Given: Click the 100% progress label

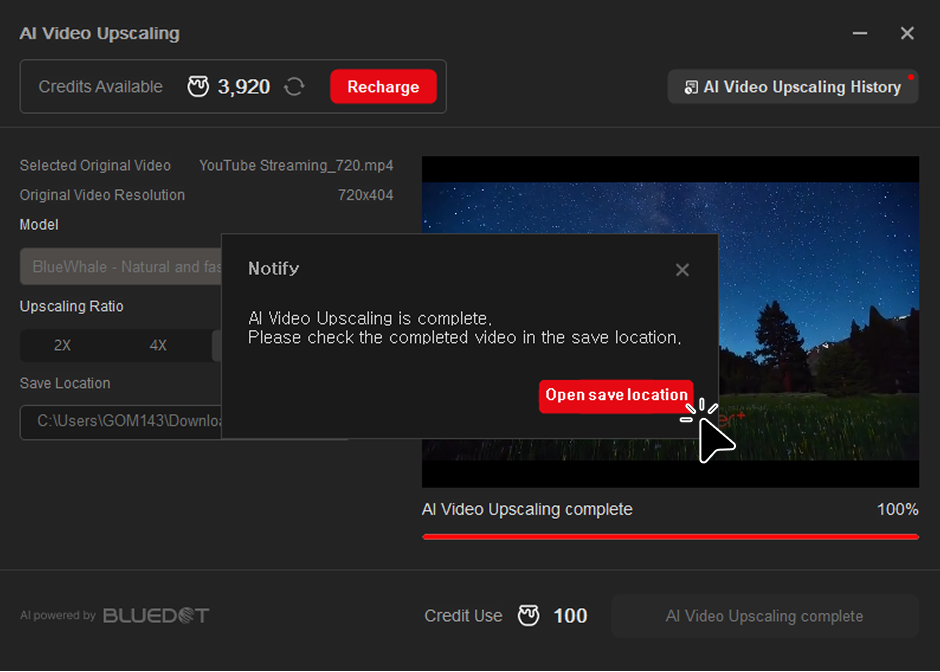Looking at the screenshot, I should pos(897,509).
